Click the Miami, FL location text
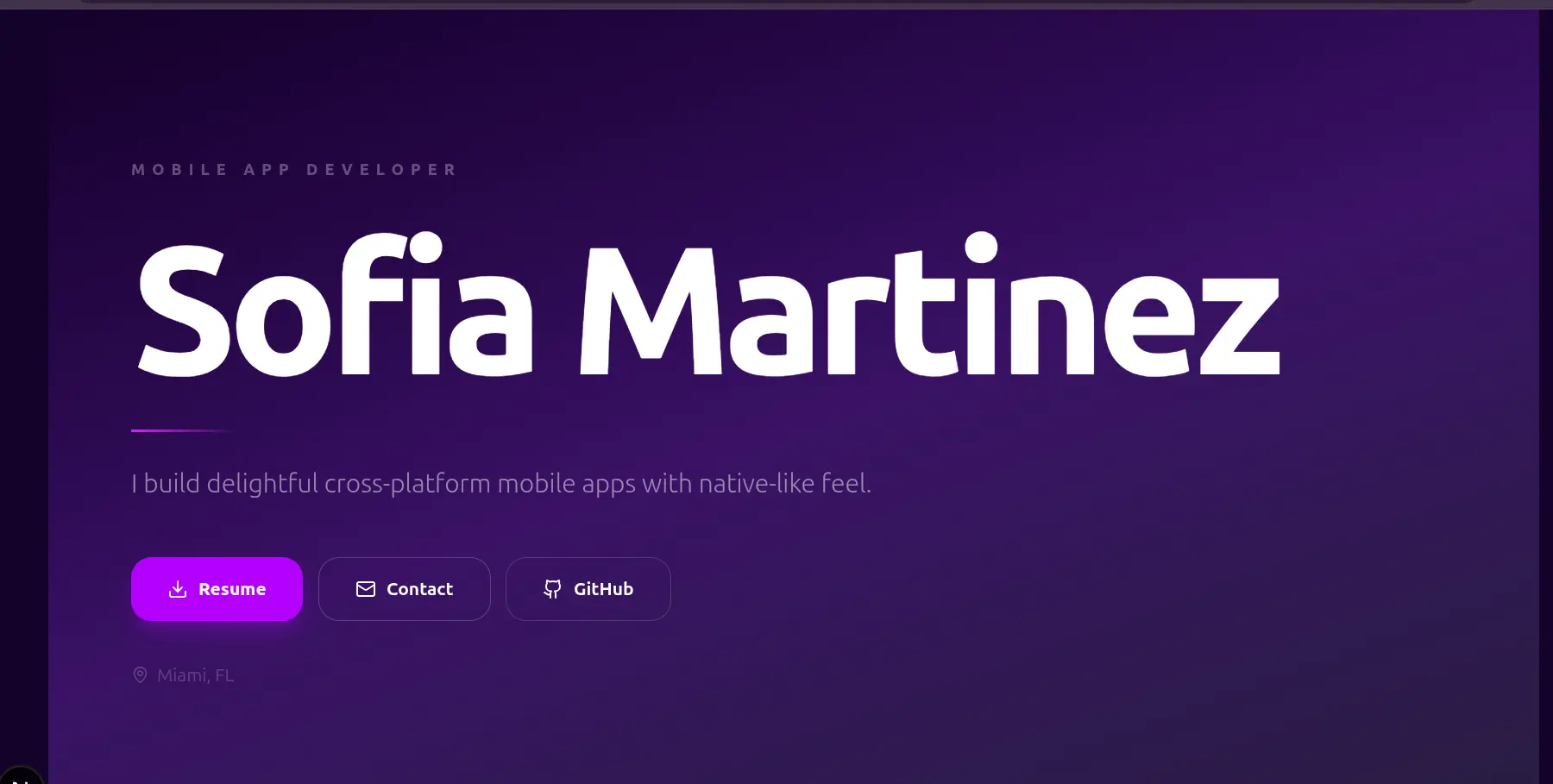Image resolution: width=1553 pixels, height=784 pixels. point(195,675)
